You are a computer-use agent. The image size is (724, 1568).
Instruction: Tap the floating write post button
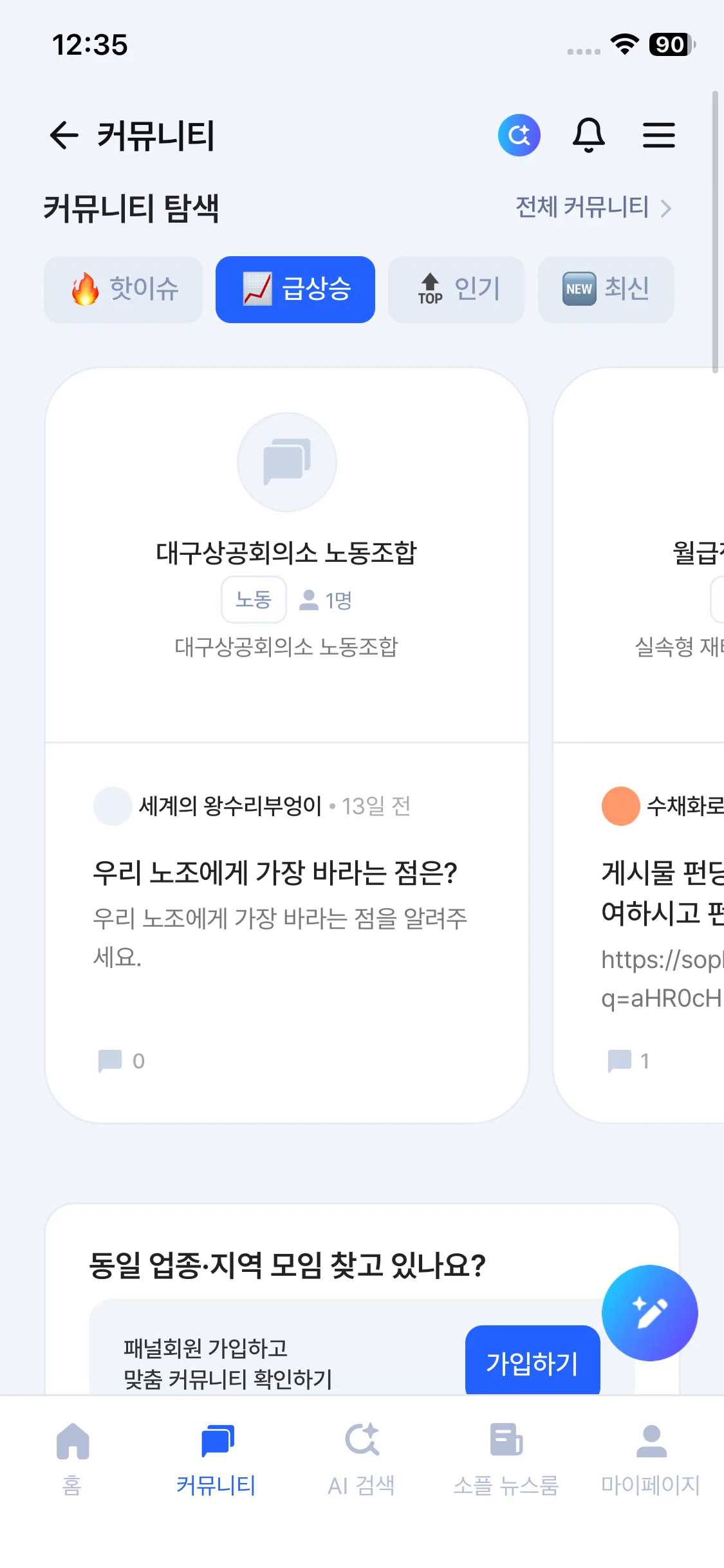pyautogui.click(x=649, y=1312)
